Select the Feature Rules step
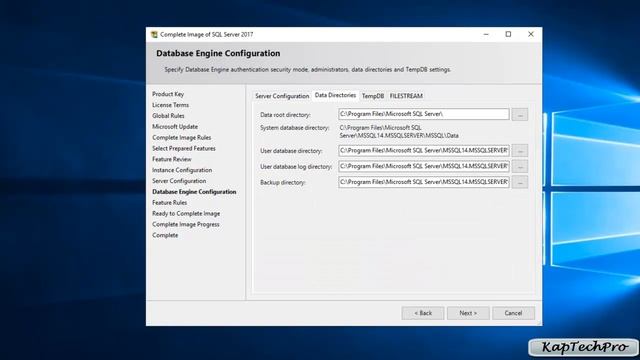The width and height of the screenshot is (640, 360). click(x=170, y=203)
